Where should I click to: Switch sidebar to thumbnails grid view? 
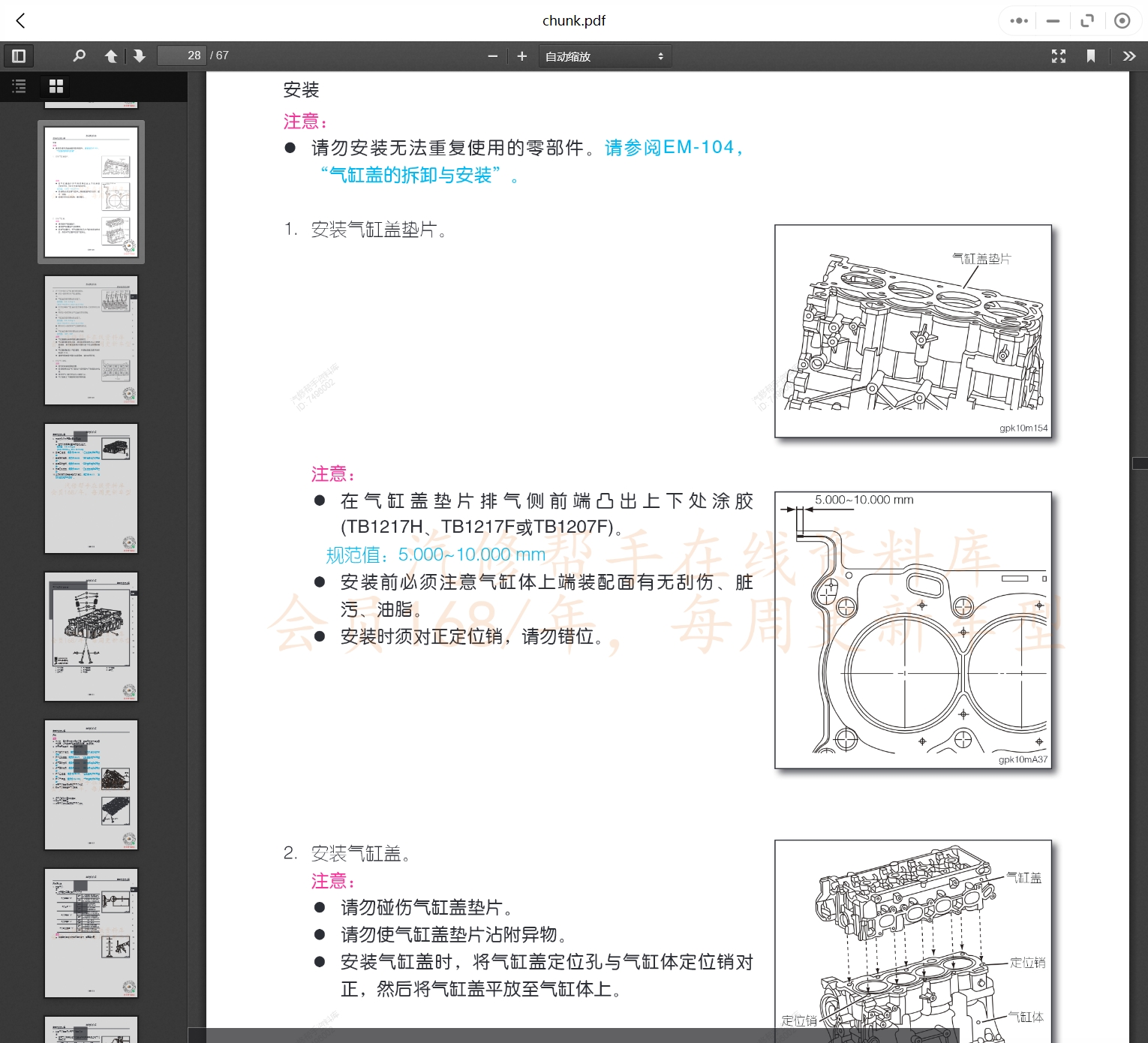point(56,86)
